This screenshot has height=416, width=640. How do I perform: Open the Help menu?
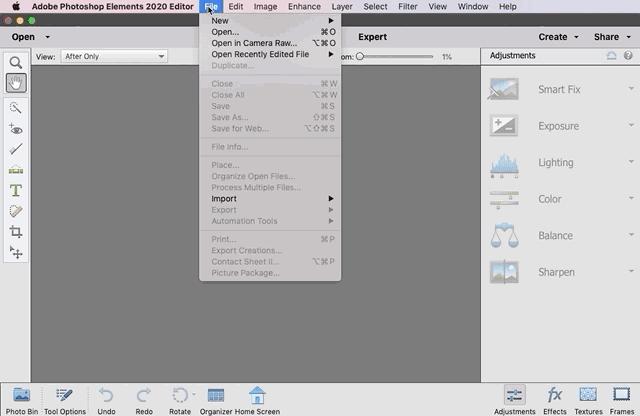pyautogui.click(x=508, y=7)
